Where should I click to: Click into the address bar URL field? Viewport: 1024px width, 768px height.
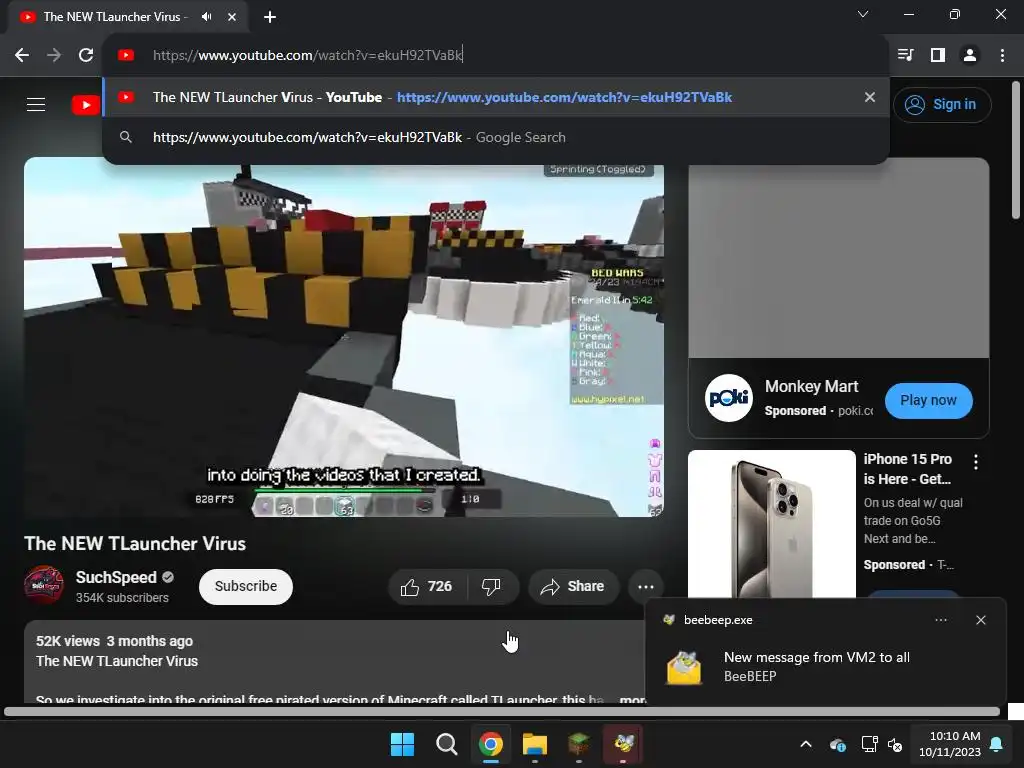tap(496, 56)
